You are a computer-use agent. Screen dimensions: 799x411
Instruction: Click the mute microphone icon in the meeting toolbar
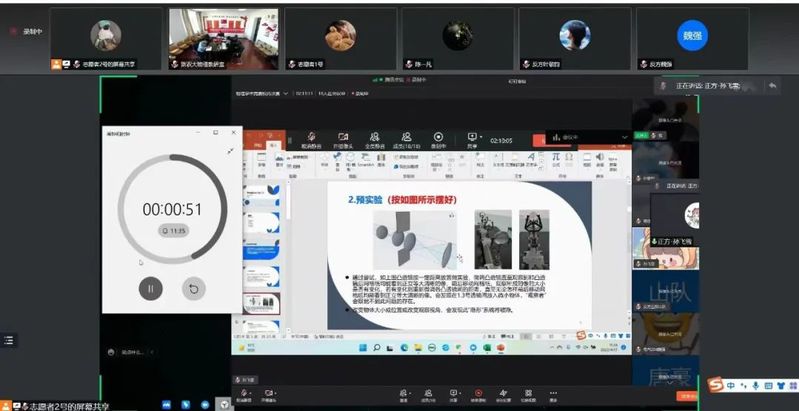click(x=311, y=138)
